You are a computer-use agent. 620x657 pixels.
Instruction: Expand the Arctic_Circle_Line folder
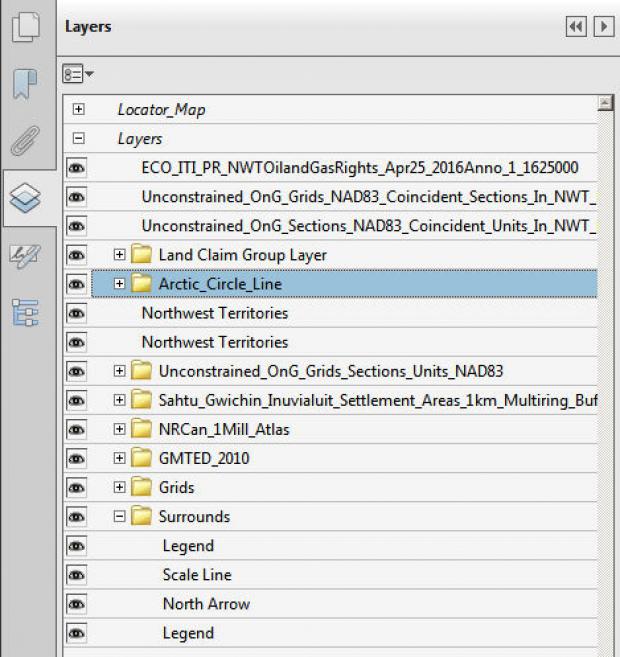119,284
